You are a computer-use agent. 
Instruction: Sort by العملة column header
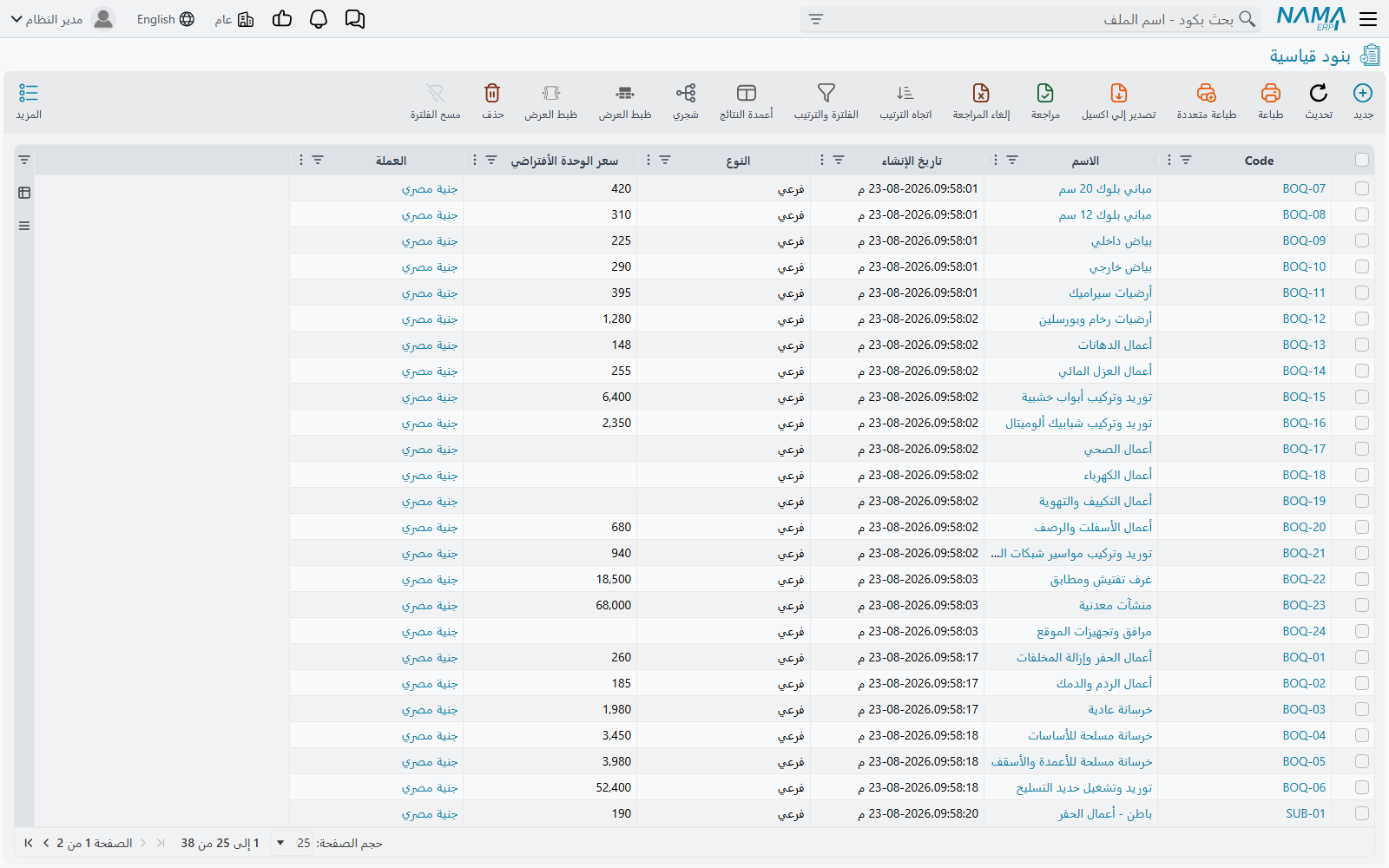click(x=391, y=161)
